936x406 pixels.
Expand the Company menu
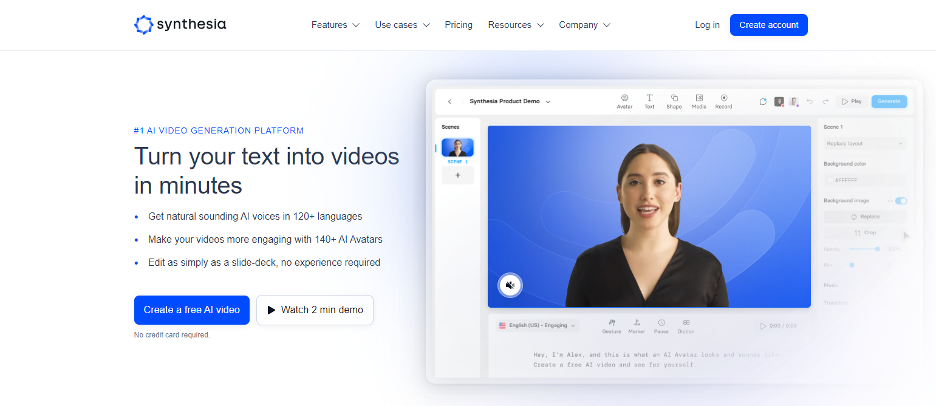584,25
